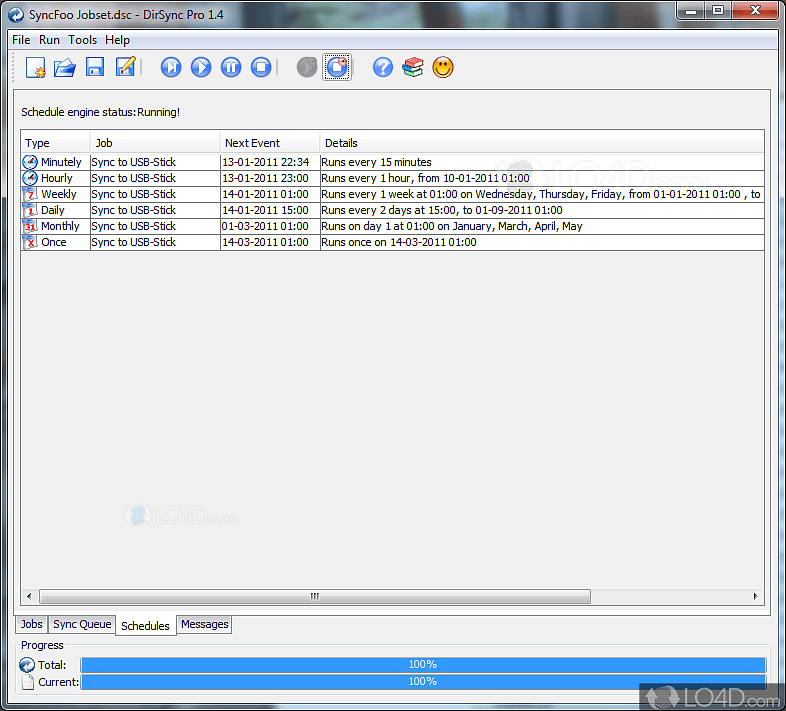Minimize the DirSync Pro window
786x711 pixels.
point(691,11)
